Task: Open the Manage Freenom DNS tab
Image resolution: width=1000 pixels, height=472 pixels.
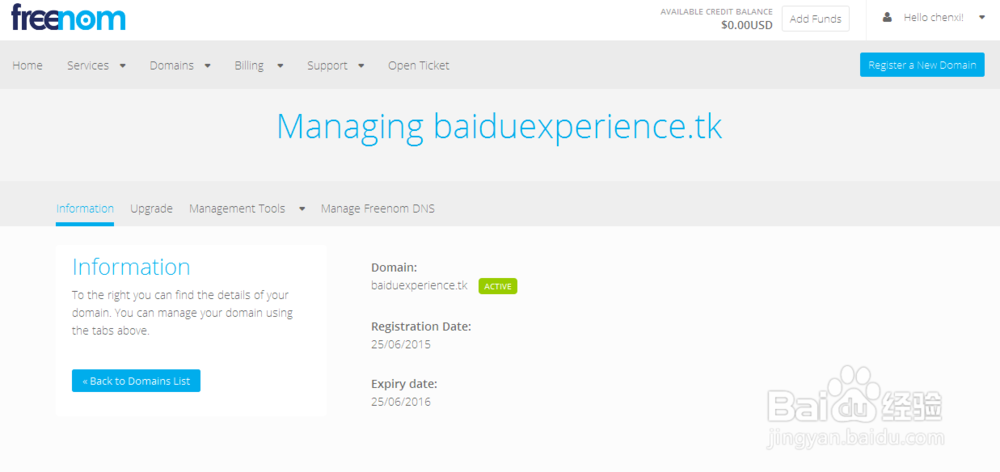Action: 377,209
